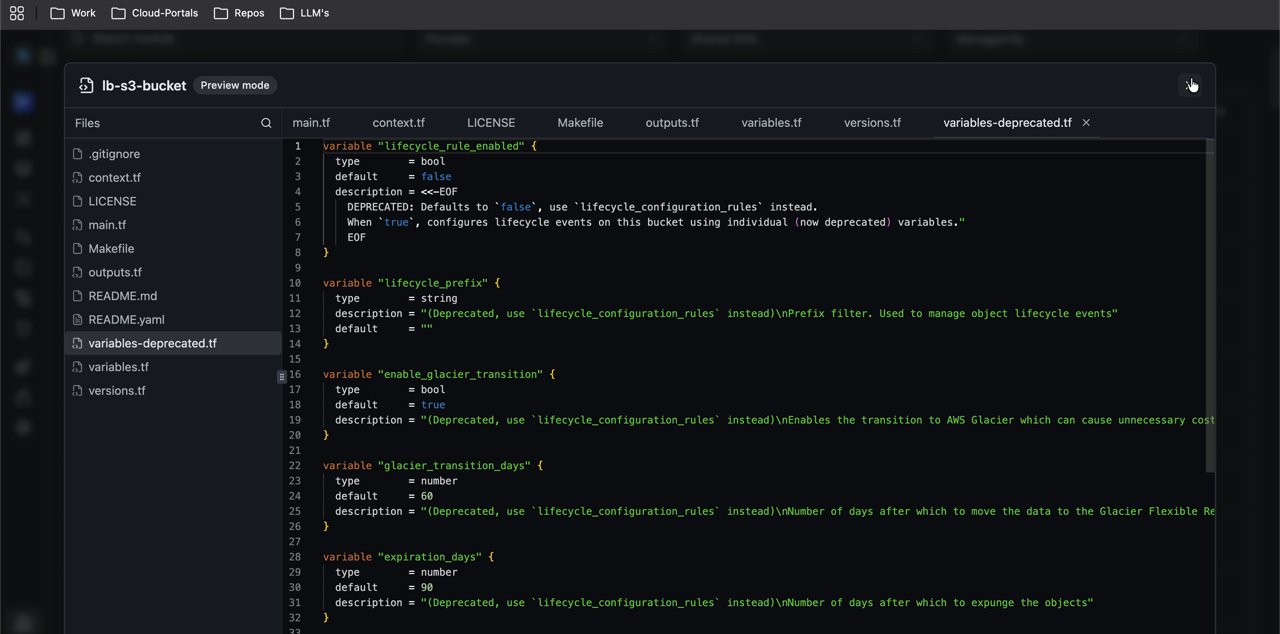Search files with the magnifier icon
The height and width of the screenshot is (634, 1280).
[x=266, y=123]
